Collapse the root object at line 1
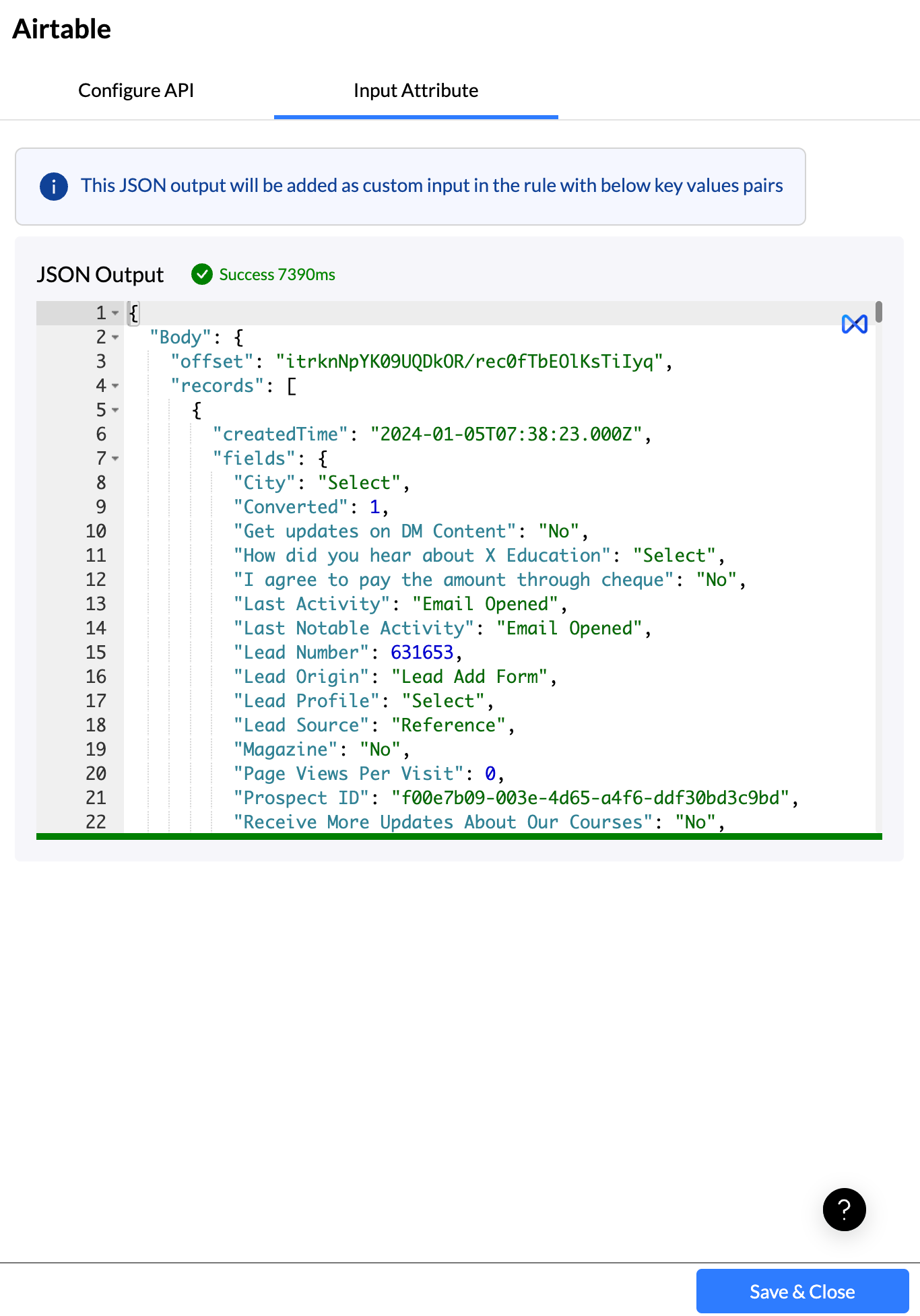 pos(115,313)
